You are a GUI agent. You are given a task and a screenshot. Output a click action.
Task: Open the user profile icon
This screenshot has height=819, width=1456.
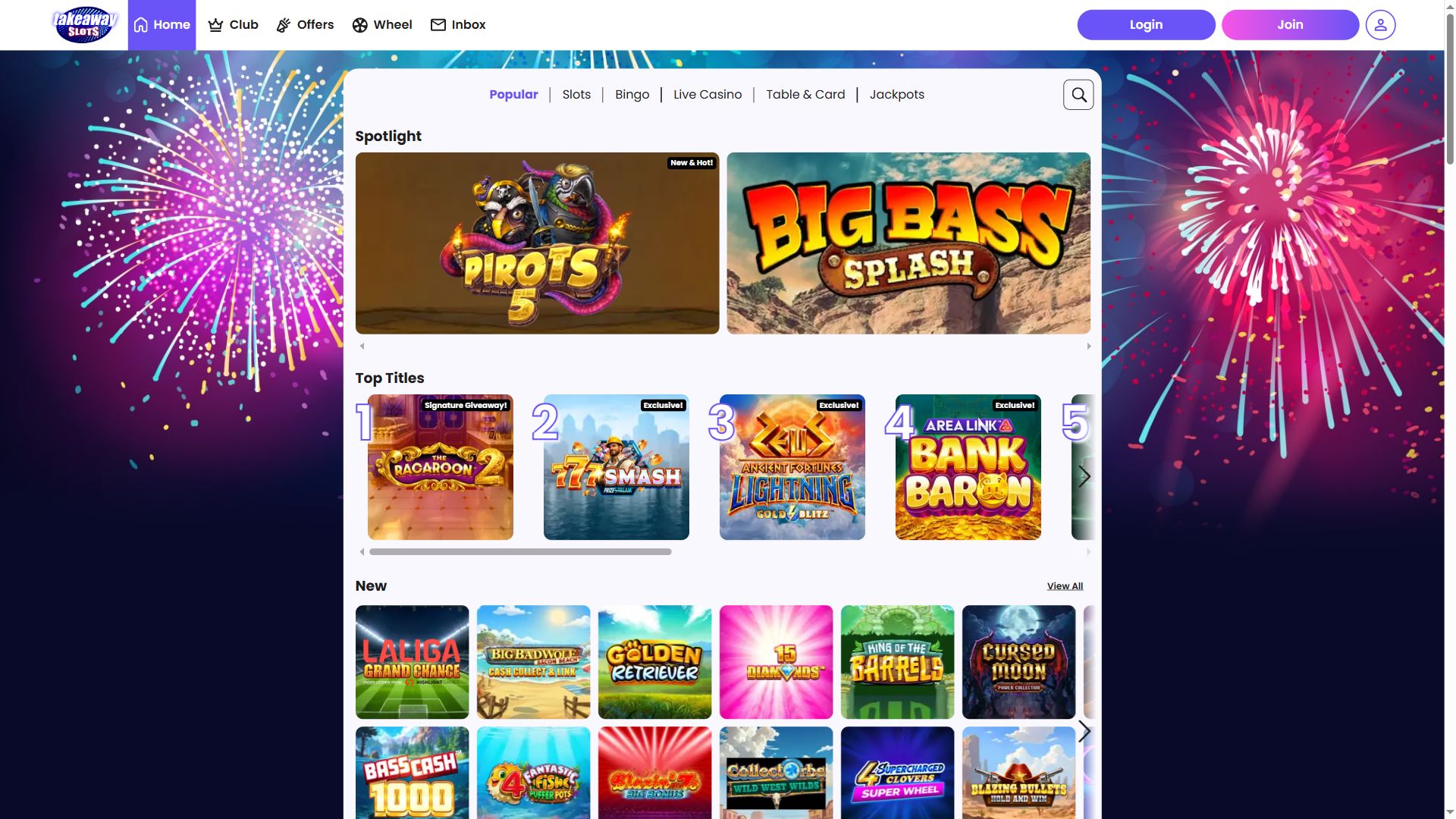[1380, 25]
